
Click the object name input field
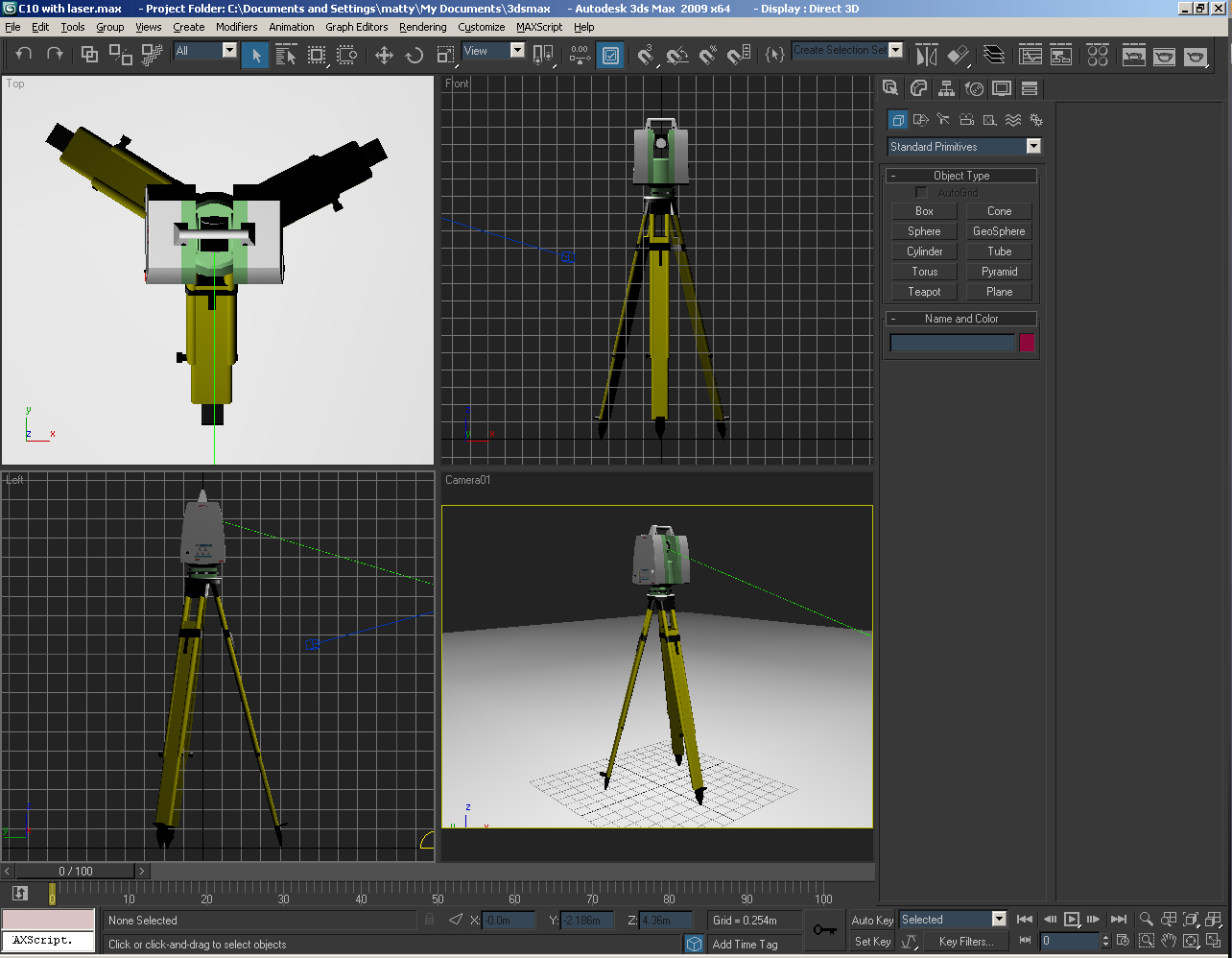952,343
